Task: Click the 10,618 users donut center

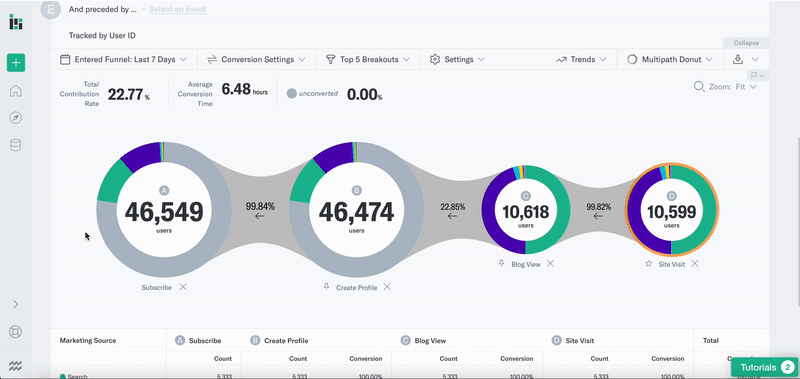Action: click(x=526, y=210)
